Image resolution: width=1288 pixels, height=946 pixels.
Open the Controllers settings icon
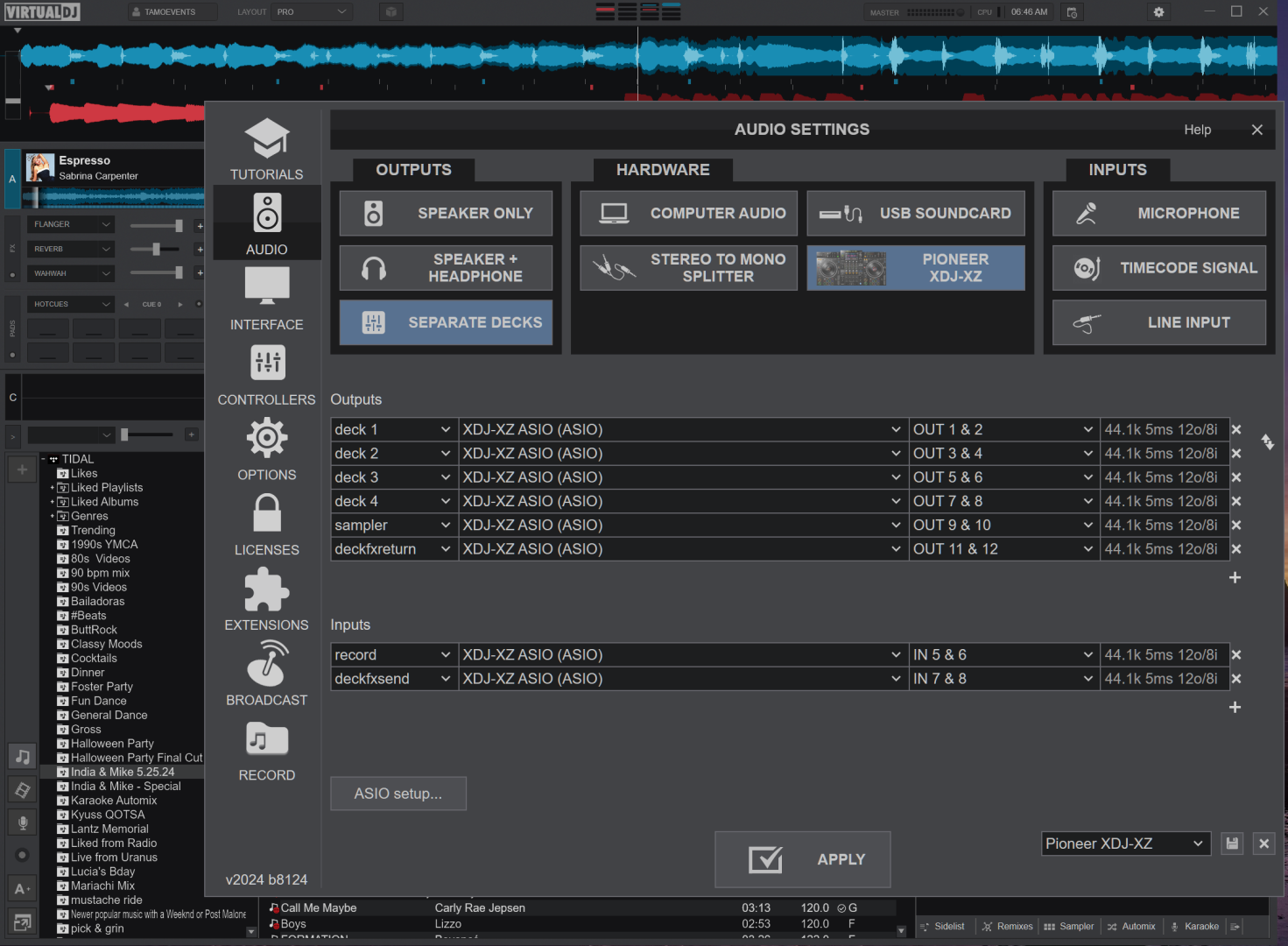point(267,363)
